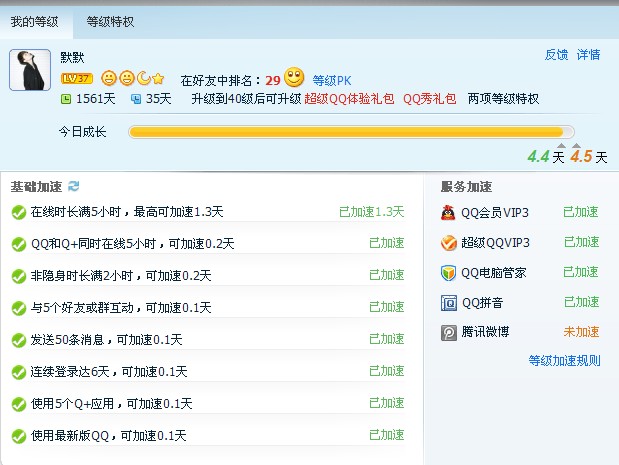Image resolution: width=619 pixels, height=465 pixels.
Task: Click the username 默默
Action: coord(72,58)
